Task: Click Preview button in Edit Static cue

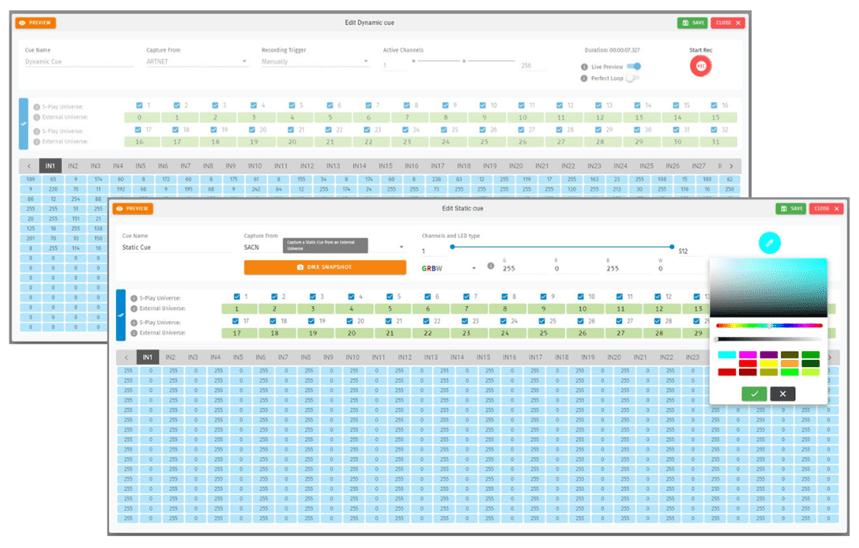Action: point(133,209)
